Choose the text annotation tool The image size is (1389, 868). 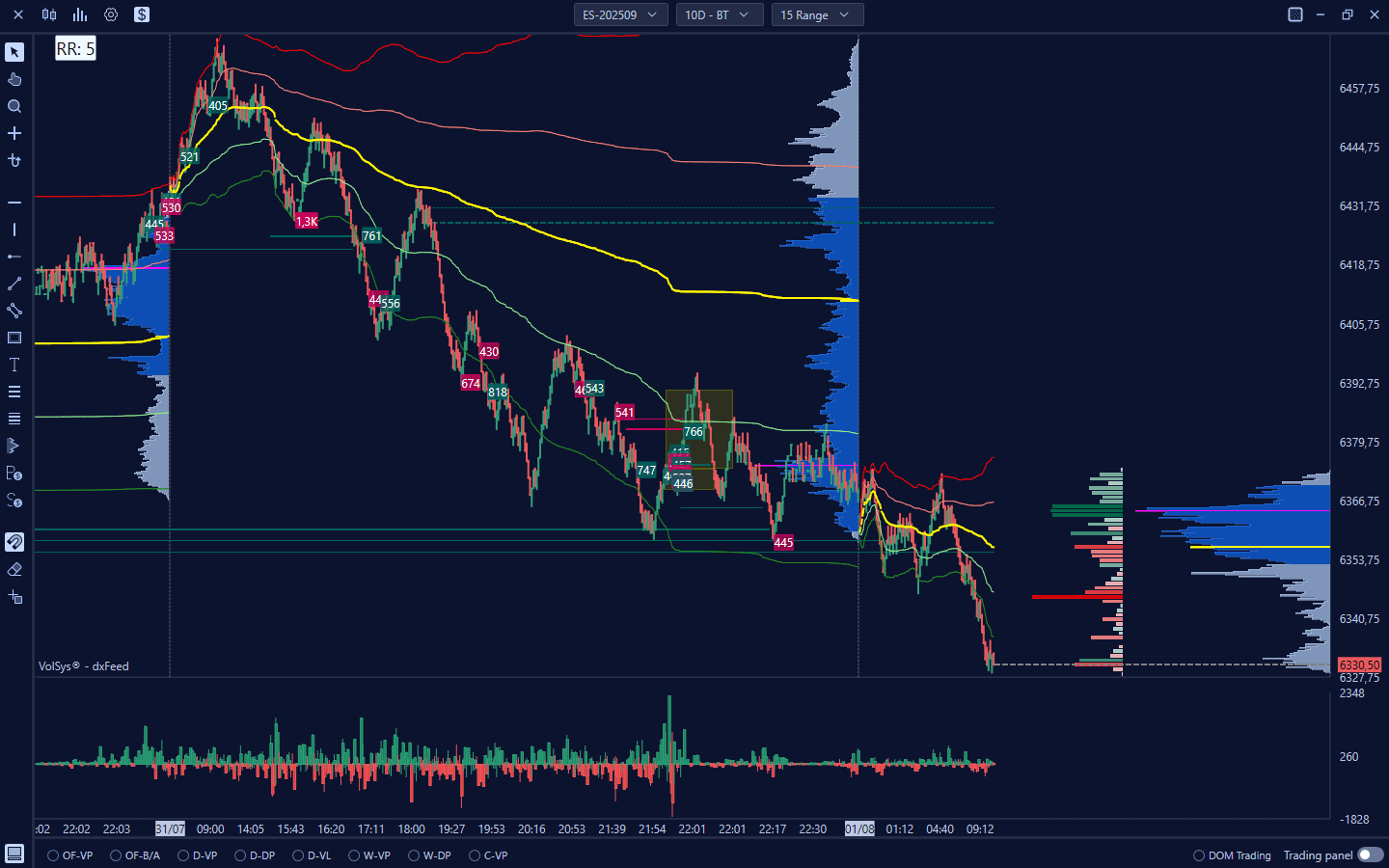[x=14, y=365]
